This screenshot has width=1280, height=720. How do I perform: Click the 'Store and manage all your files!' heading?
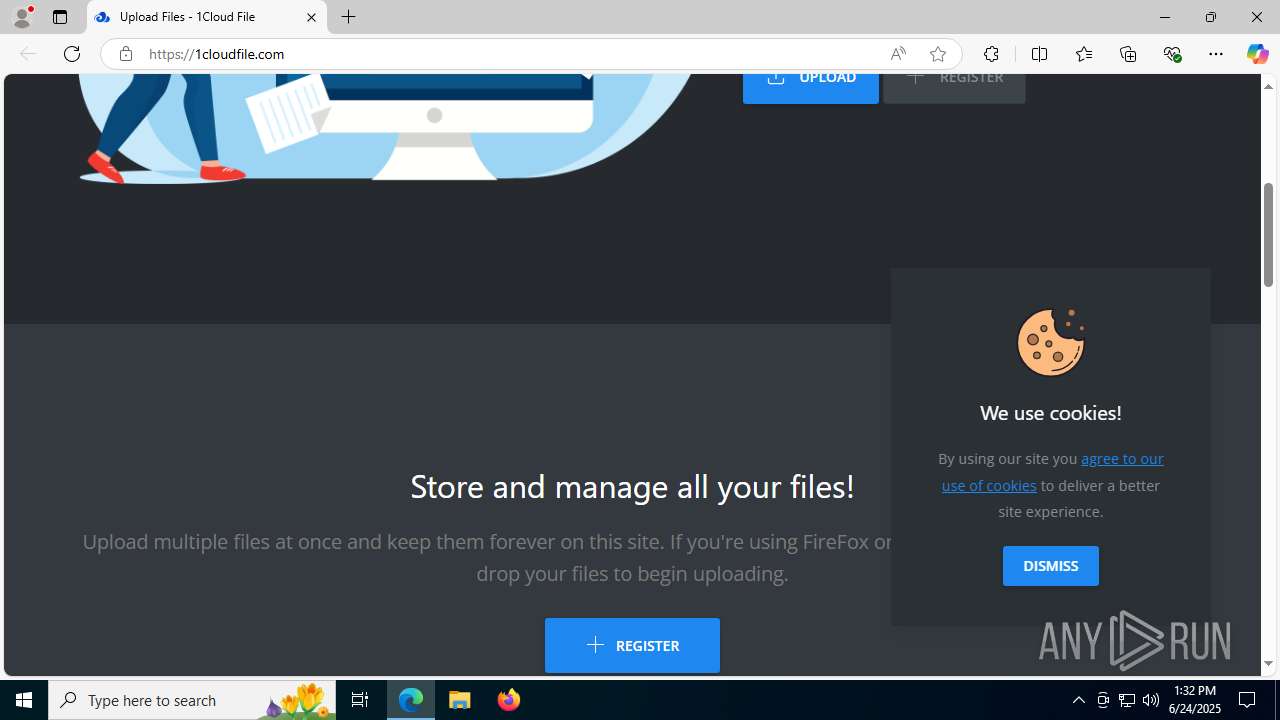coord(632,486)
